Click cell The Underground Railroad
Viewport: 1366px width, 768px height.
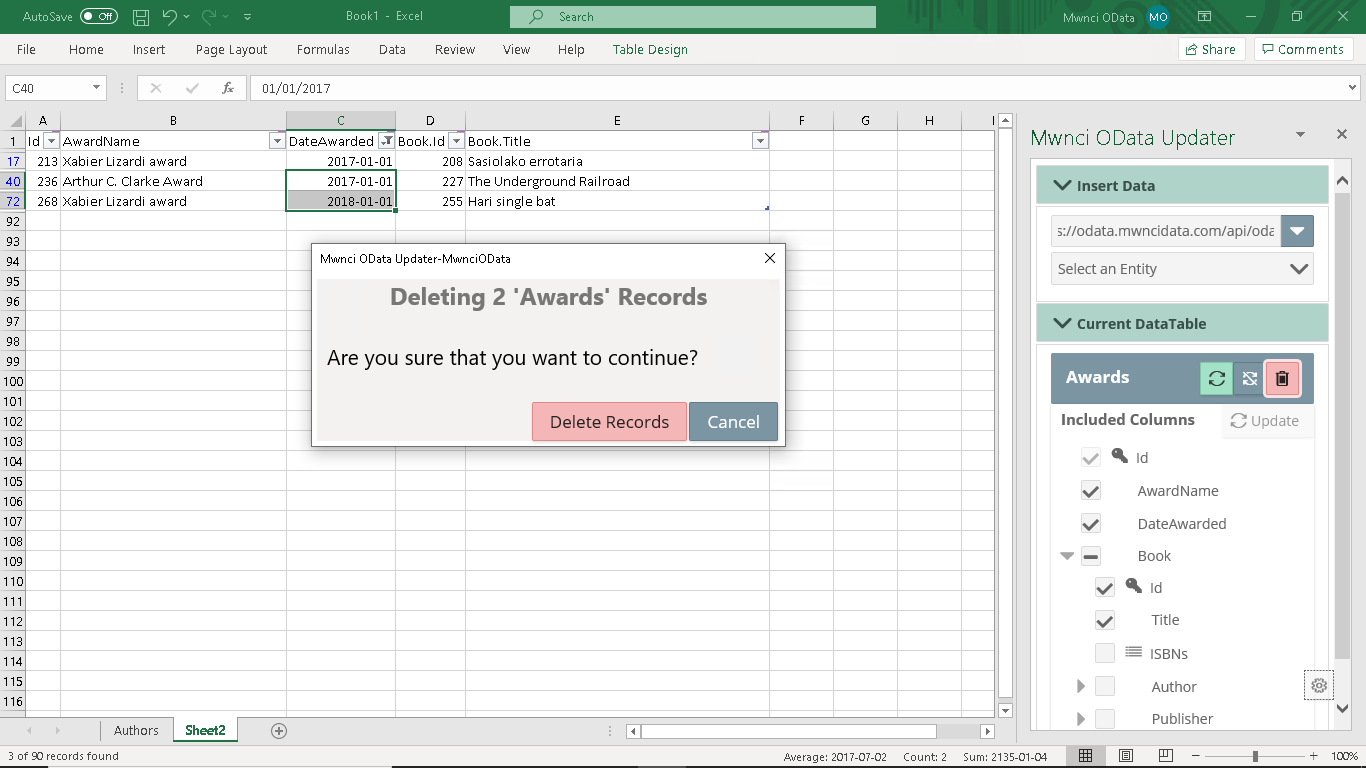617,181
